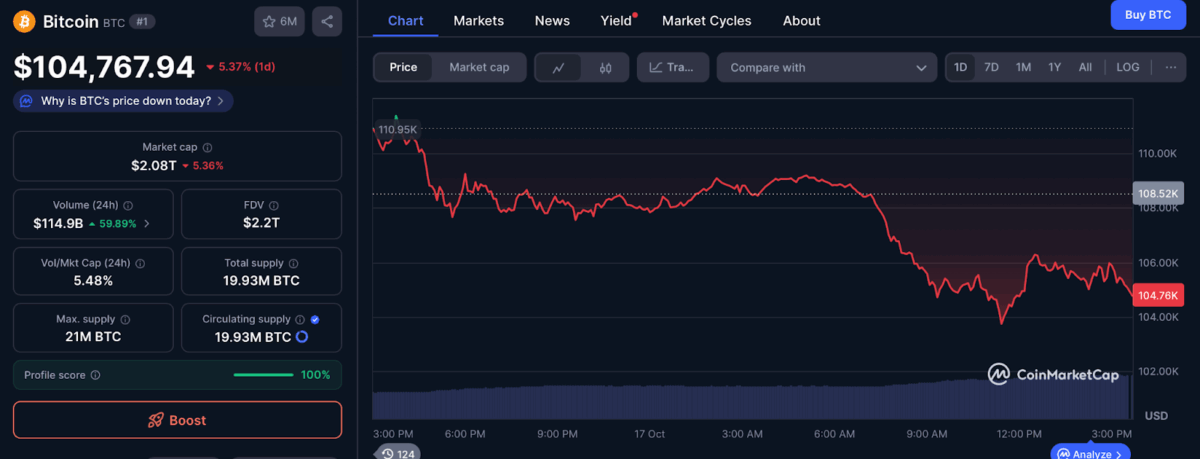The height and width of the screenshot is (459, 1200).
Task: Click the Profile score progress bar
Action: coord(263,375)
